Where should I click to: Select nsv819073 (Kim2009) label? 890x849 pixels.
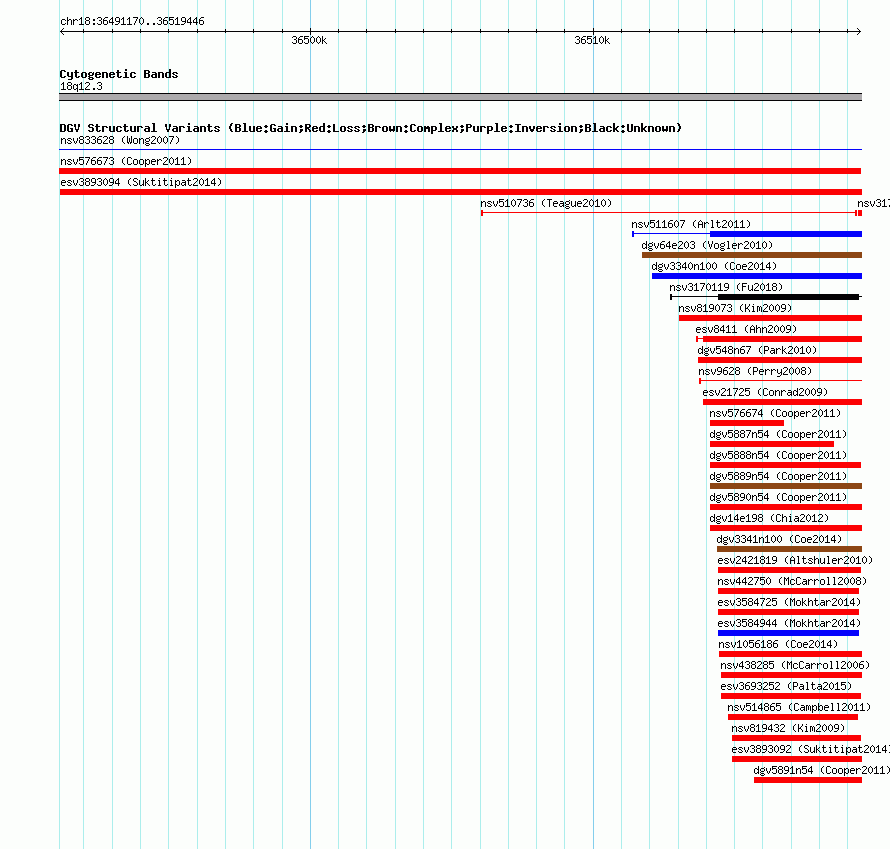(735, 308)
